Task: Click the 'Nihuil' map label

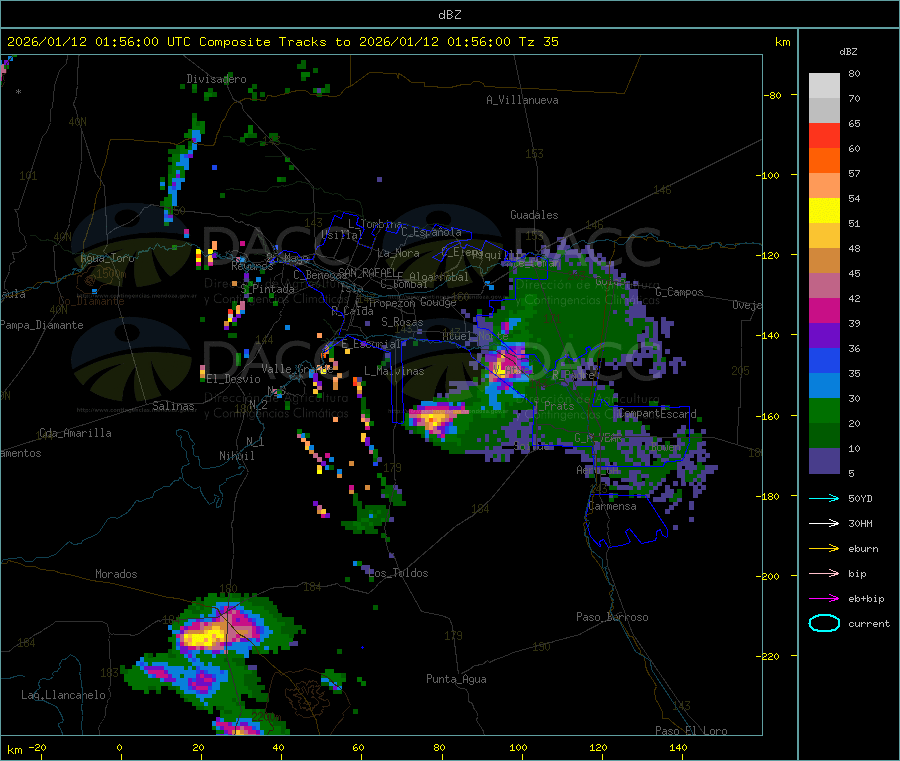Action: 236,456
